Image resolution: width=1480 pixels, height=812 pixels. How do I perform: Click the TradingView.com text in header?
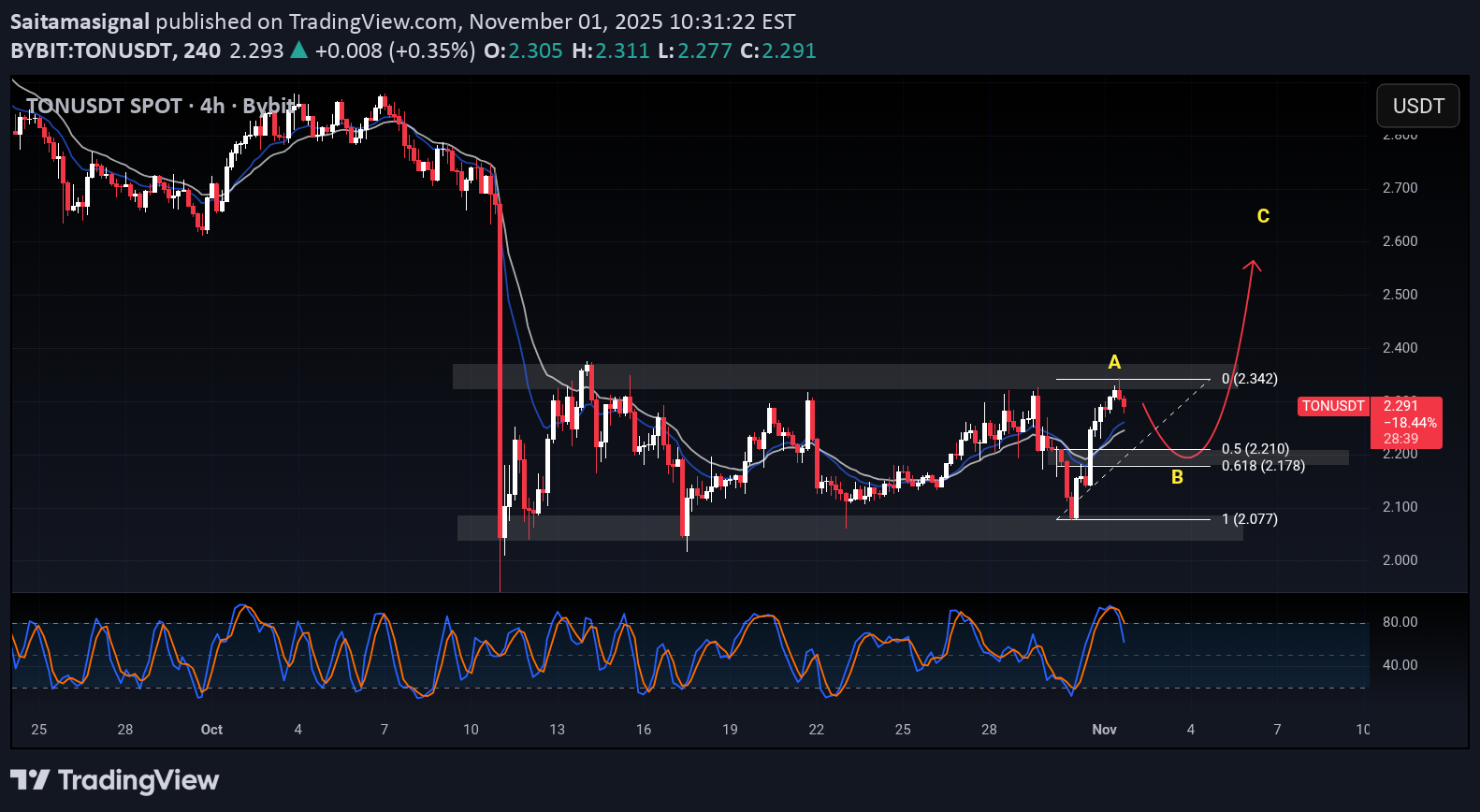click(x=372, y=22)
